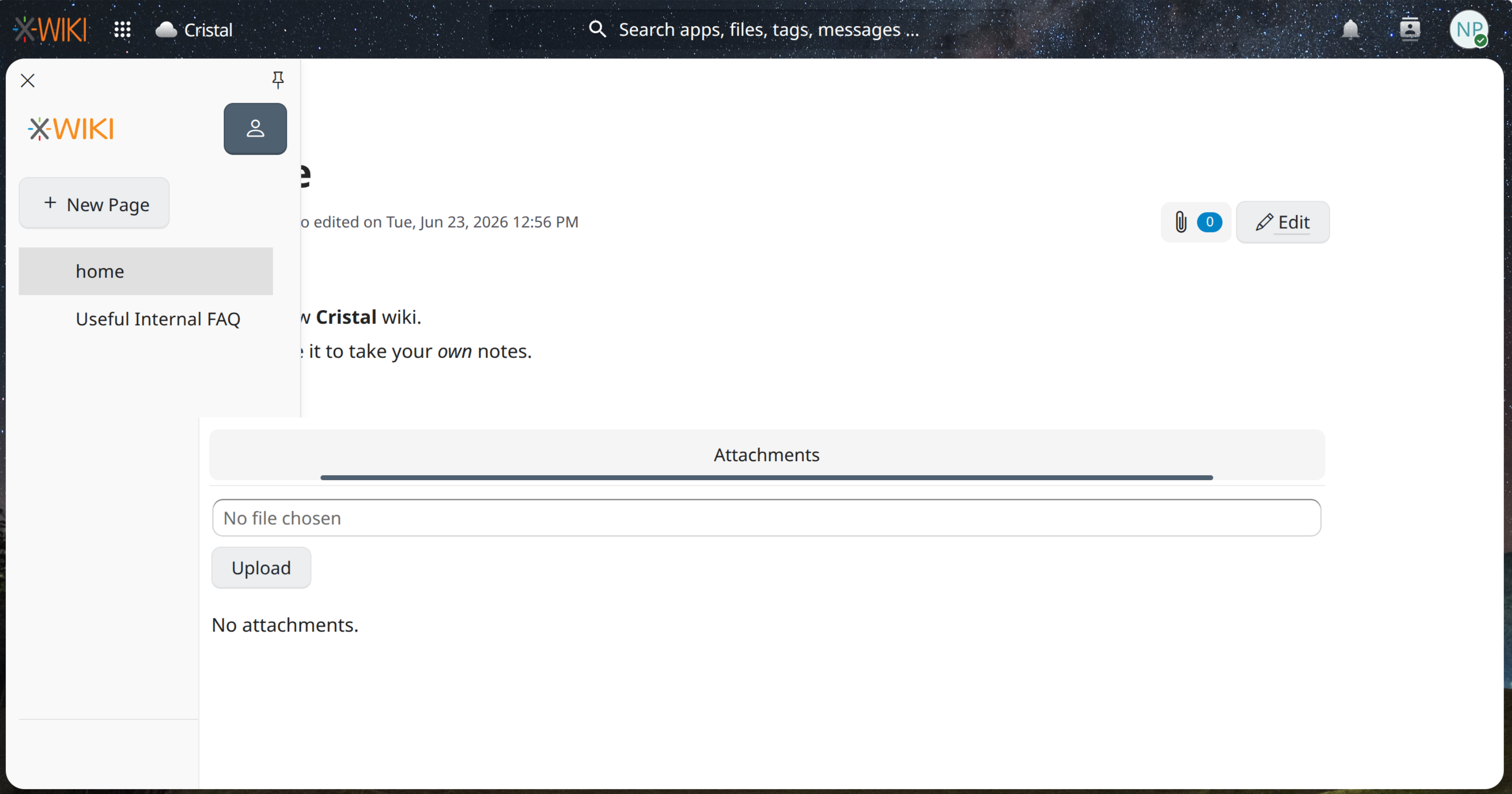Viewport: 1512px width, 794px height.
Task: Open the user profile button in sidebar
Action: [x=255, y=128]
